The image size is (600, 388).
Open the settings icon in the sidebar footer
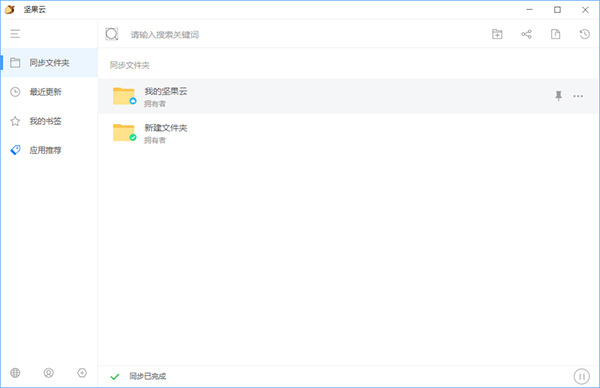(x=82, y=373)
